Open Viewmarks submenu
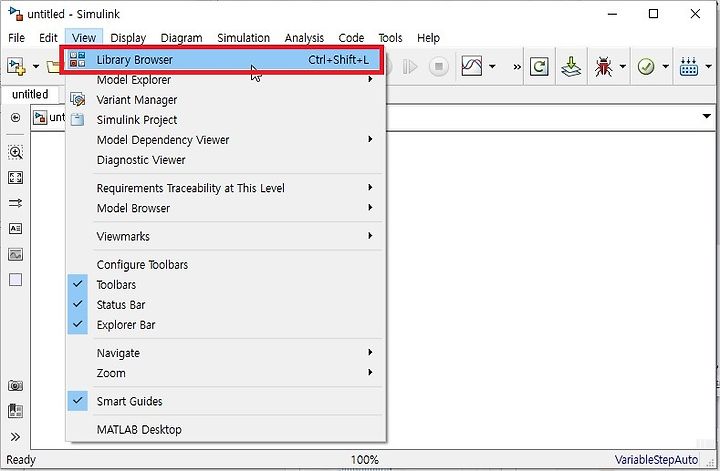Viewport: 720px width, 471px height. pos(226,236)
